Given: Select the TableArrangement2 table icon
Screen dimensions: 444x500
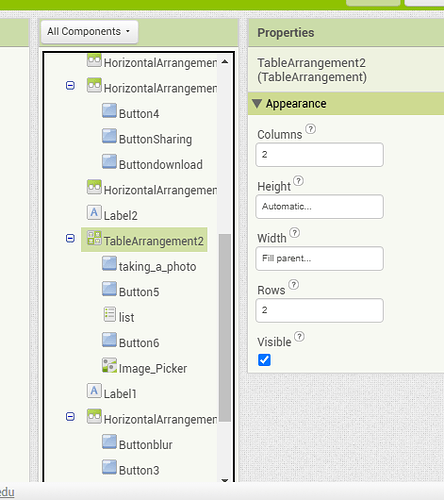Looking at the screenshot, I should (x=94, y=238).
